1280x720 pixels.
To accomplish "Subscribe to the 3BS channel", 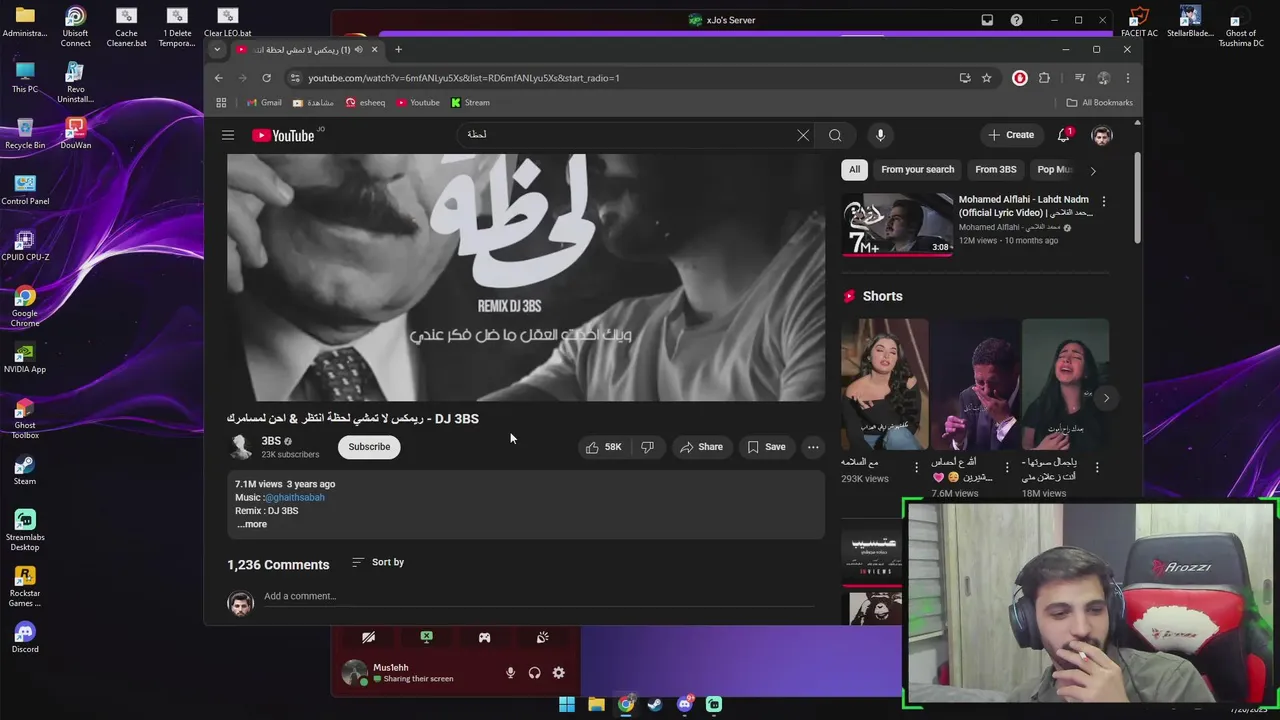I will point(369,447).
